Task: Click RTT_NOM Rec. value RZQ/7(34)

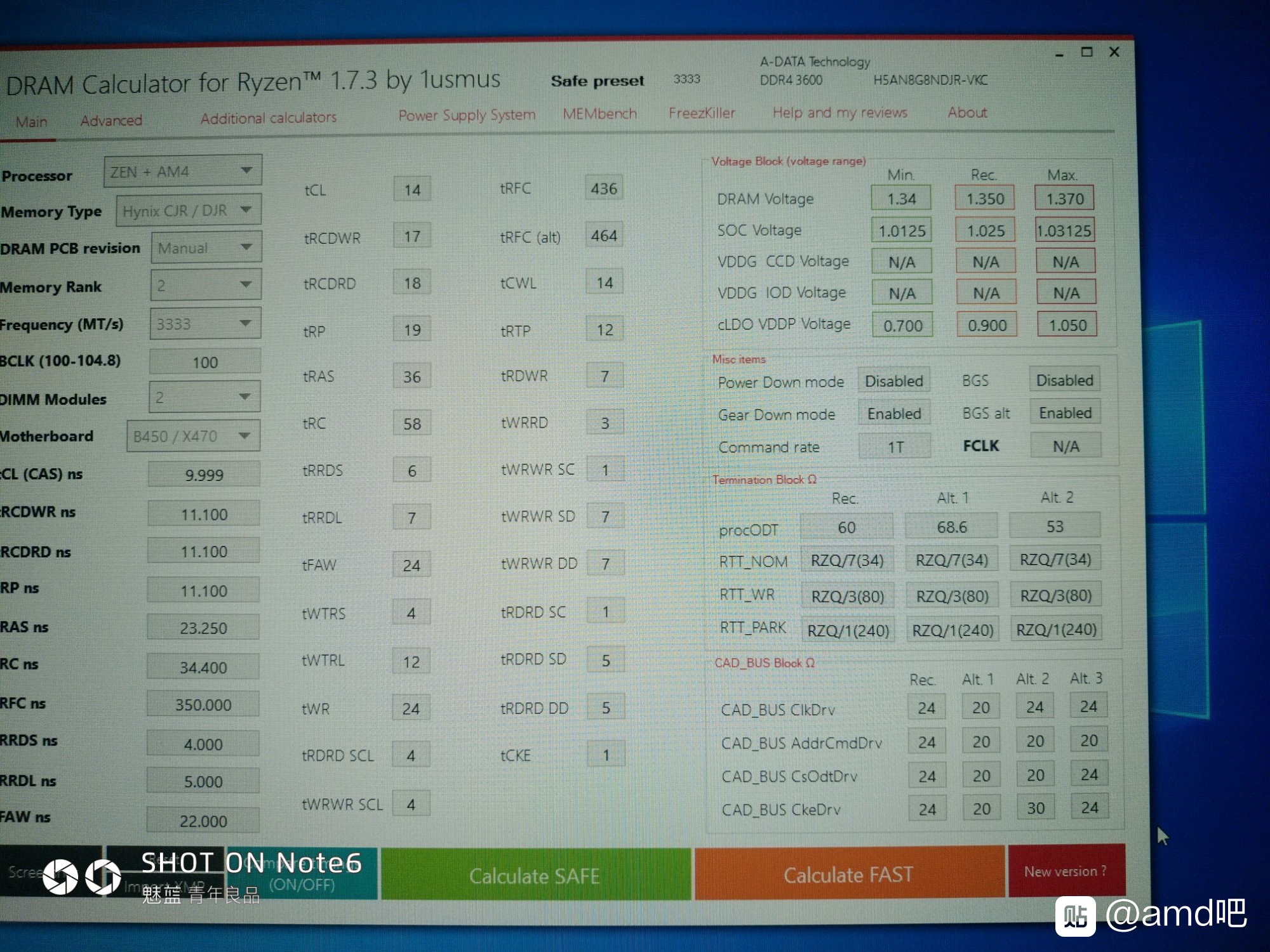Action: pyautogui.click(x=847, y=560)
